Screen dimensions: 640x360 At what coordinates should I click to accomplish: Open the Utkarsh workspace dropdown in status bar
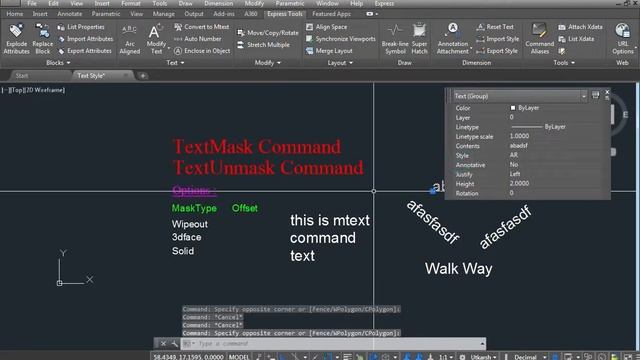(x=483, y=357)
